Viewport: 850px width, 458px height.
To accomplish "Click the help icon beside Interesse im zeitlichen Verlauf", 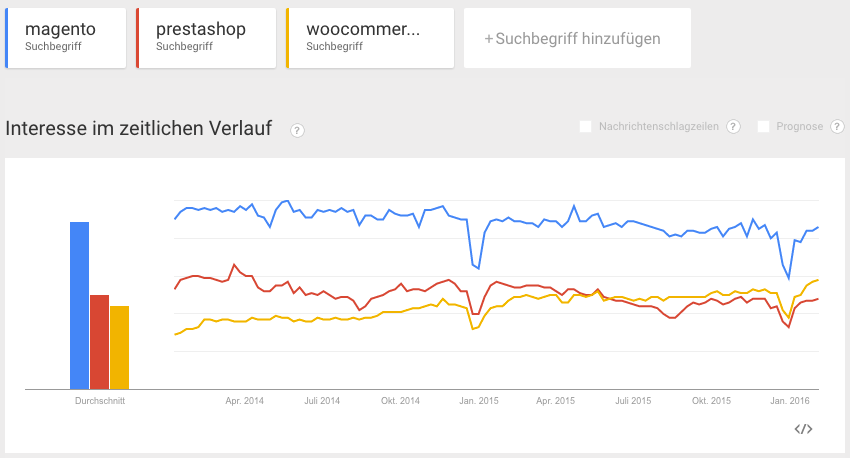I will pyautogui.click(x=297, y=130).
